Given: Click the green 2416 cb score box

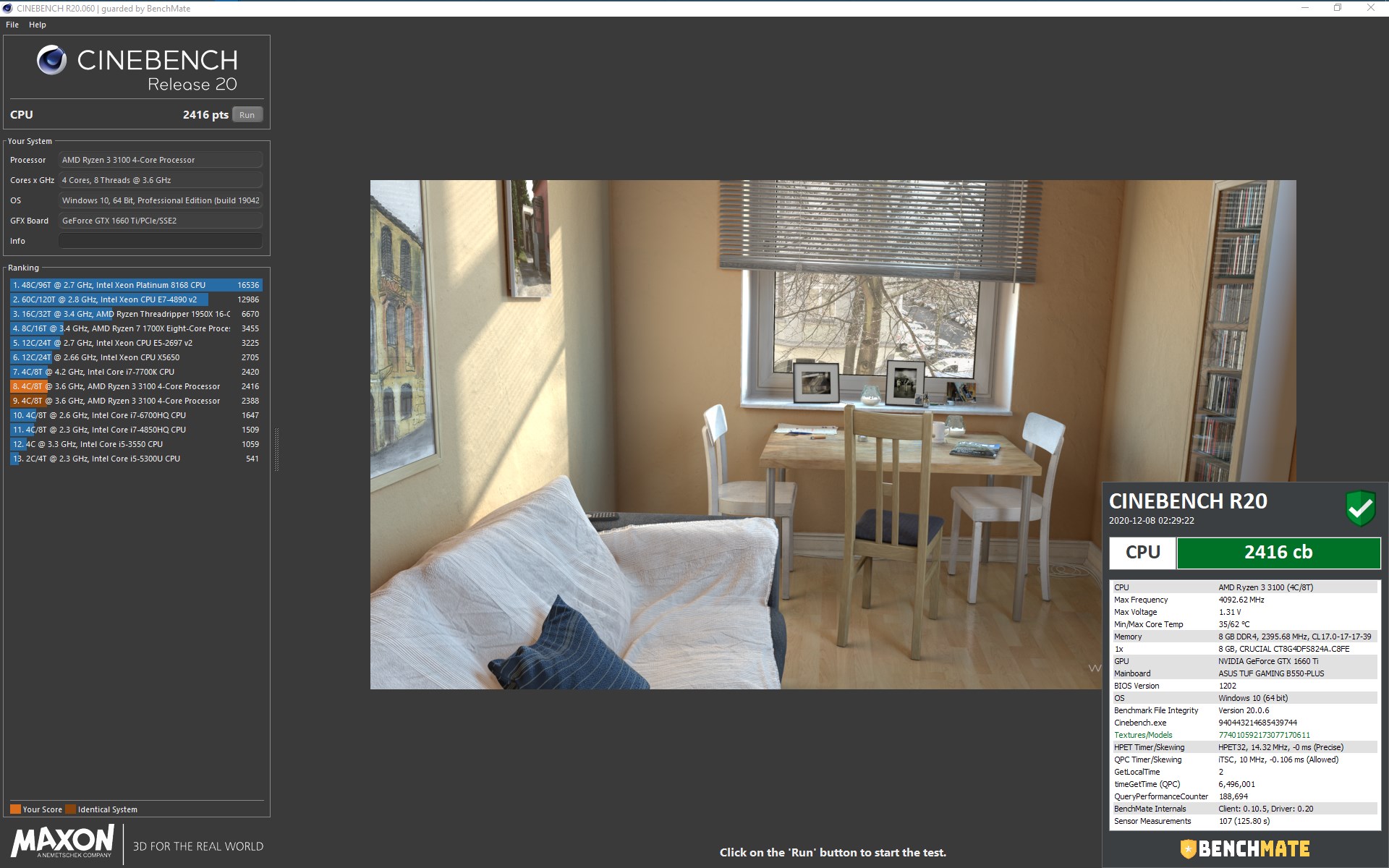Looking at the screenshot, I should tap(1278, 553).
